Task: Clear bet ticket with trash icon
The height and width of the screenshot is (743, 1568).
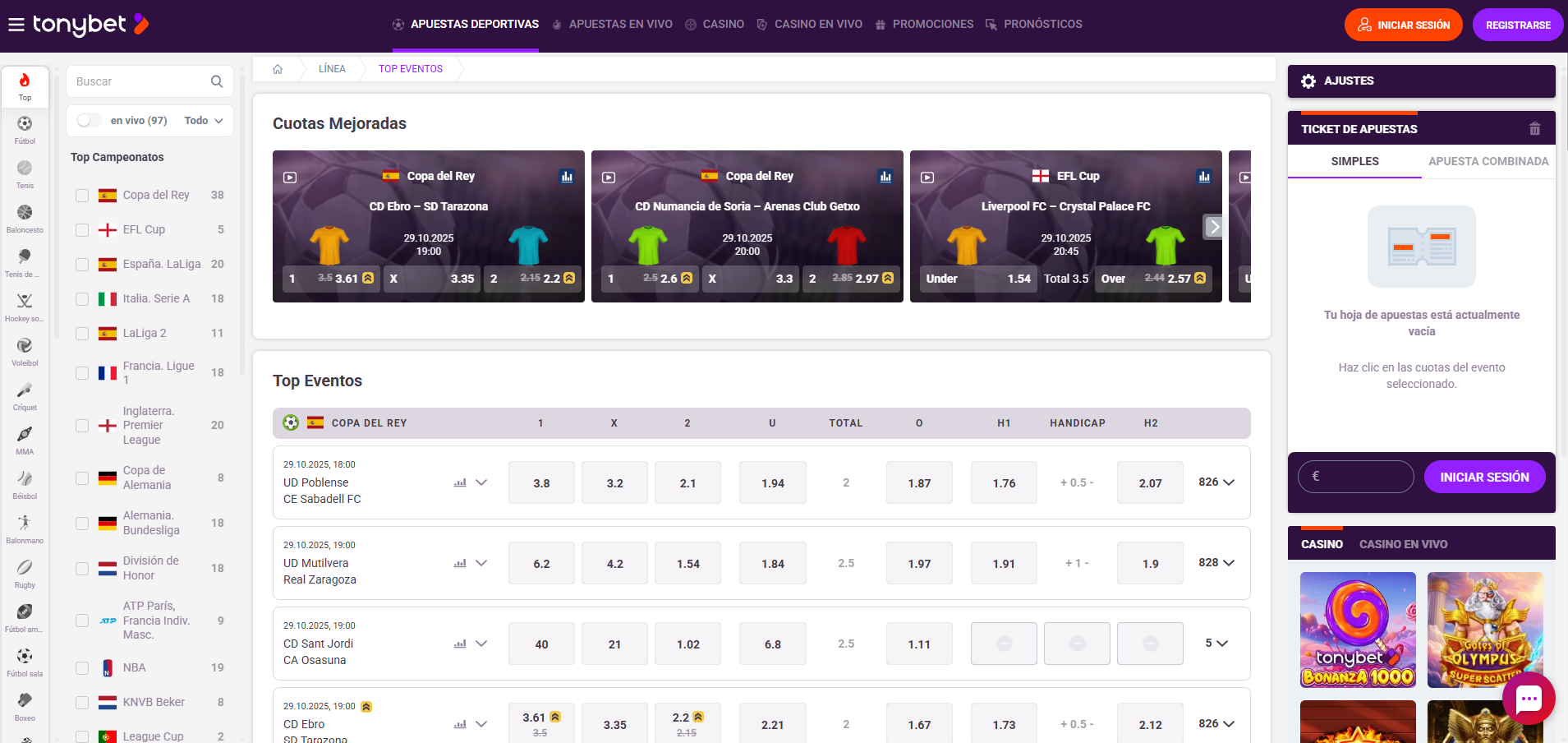Action: coord(1534,129)
